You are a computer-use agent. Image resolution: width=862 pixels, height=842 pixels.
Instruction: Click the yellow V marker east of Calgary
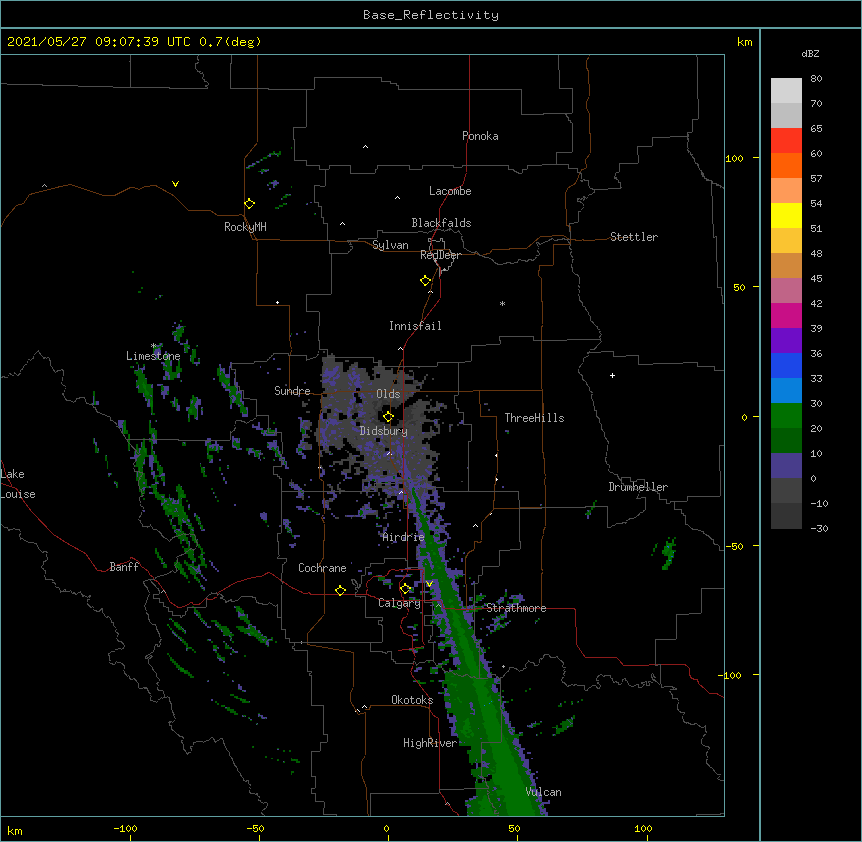pos(429,584)
